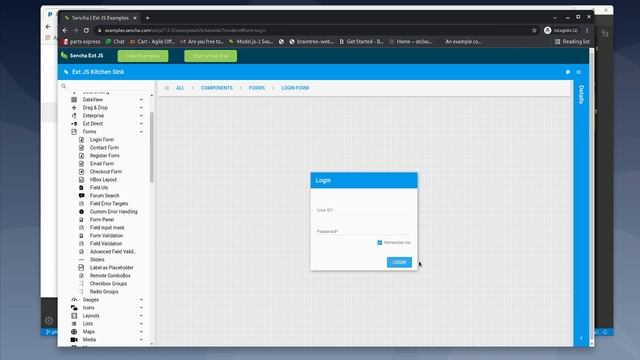Reload the page with browser refresh icon
Viewport: 640px width, 360px height.
coord(86,30)
